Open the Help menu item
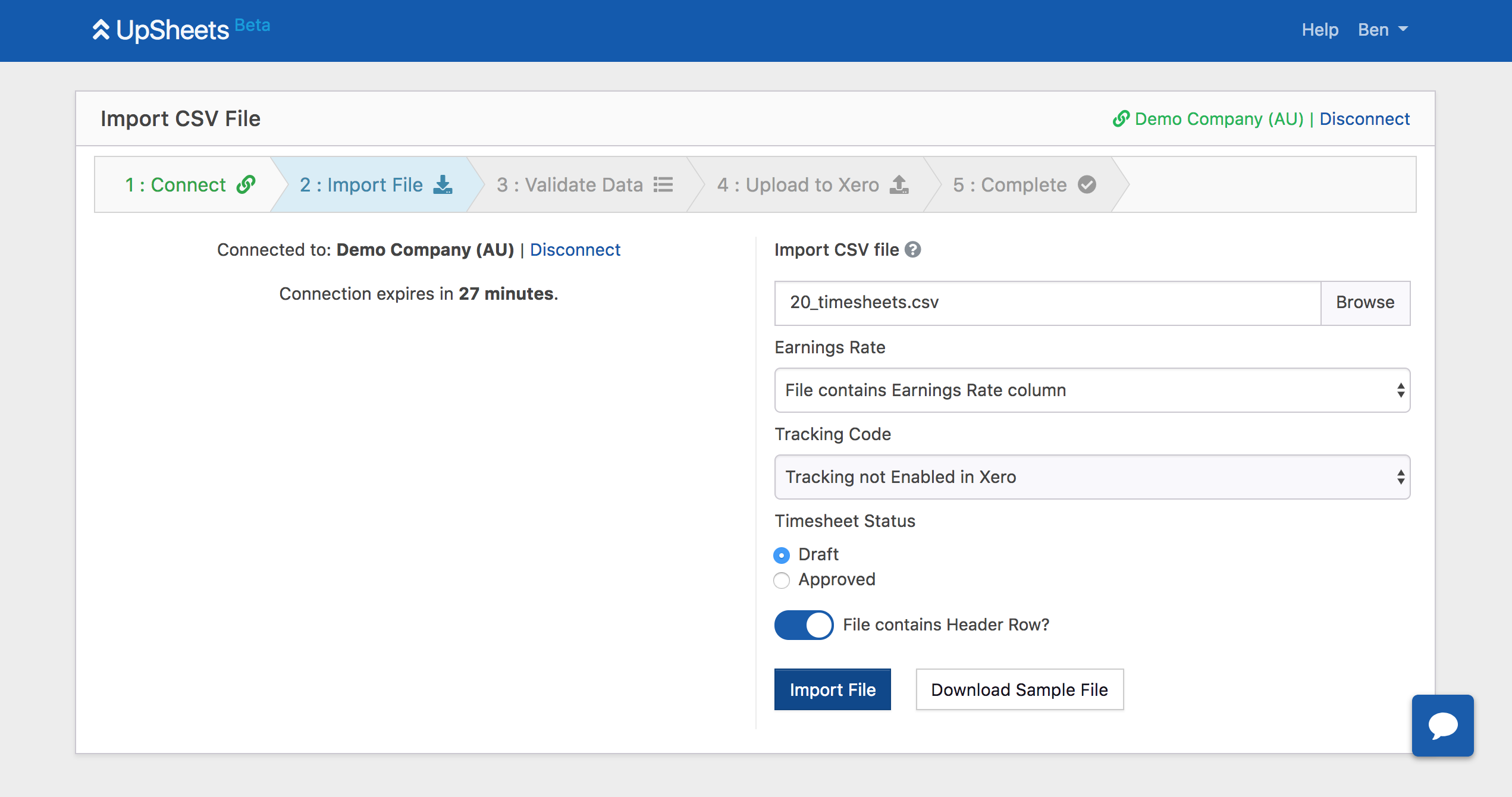This screenshot has width=1512, height=797. (x=1320, y=30)
